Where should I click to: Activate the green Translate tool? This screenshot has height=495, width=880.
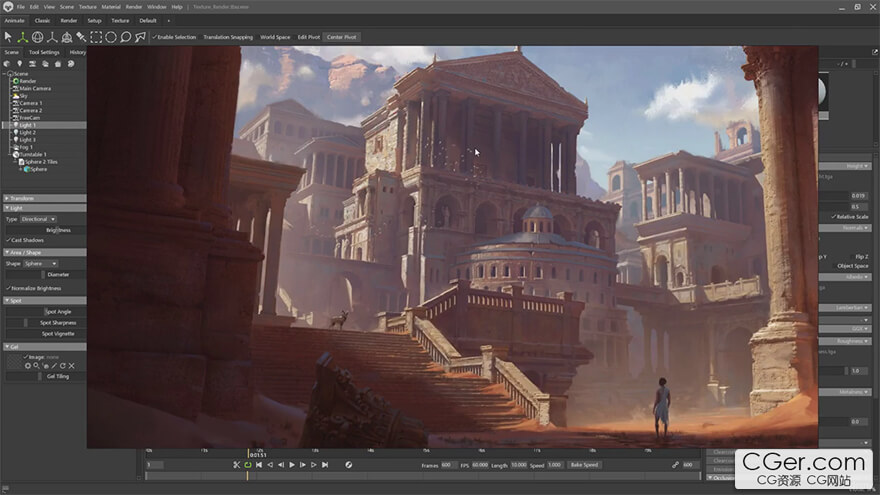[x=22, y=37]
